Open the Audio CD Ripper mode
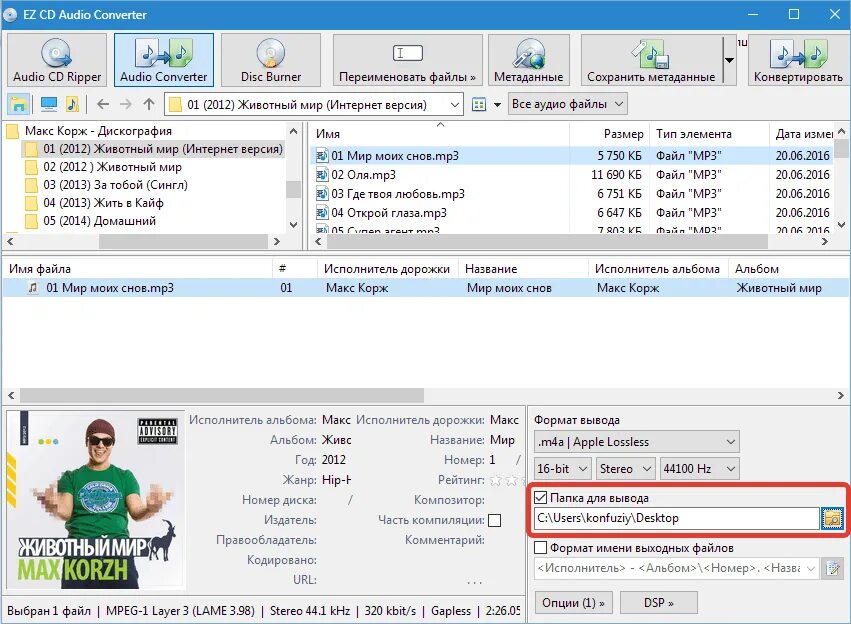Viewport: 851px width, 624px height. click(x=57, y=60)
